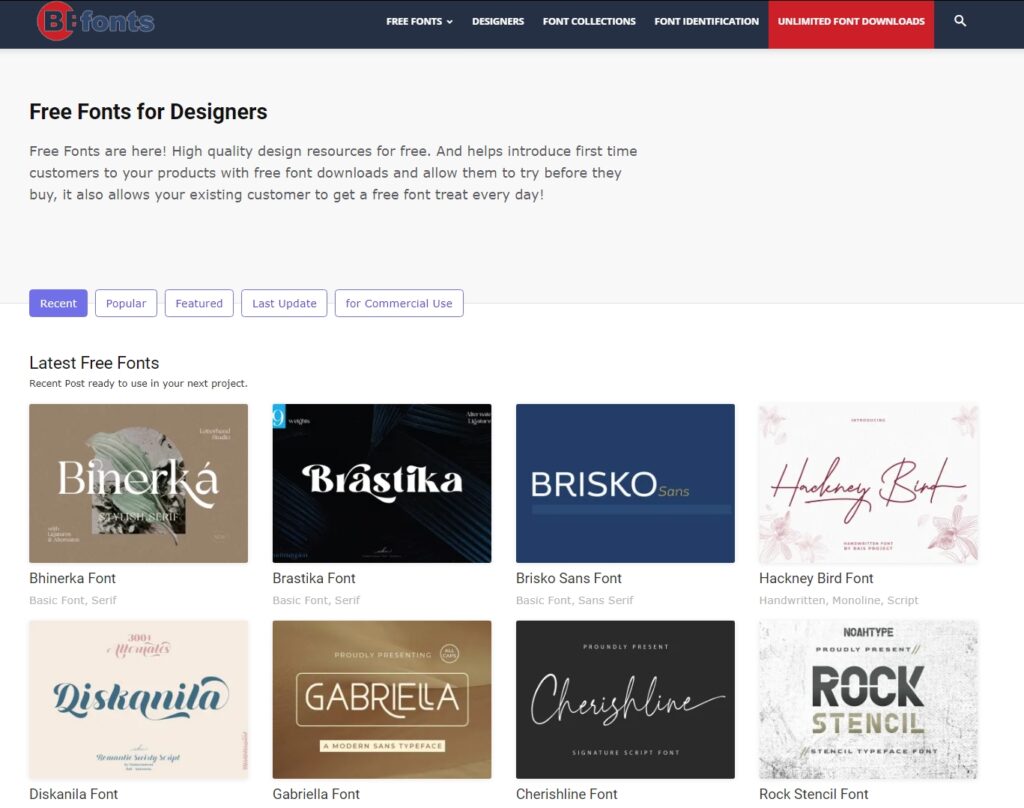Expand the Free Fonts dropdown menu
The width and height of the screenshot is (1024, 808).
point(419,21)
